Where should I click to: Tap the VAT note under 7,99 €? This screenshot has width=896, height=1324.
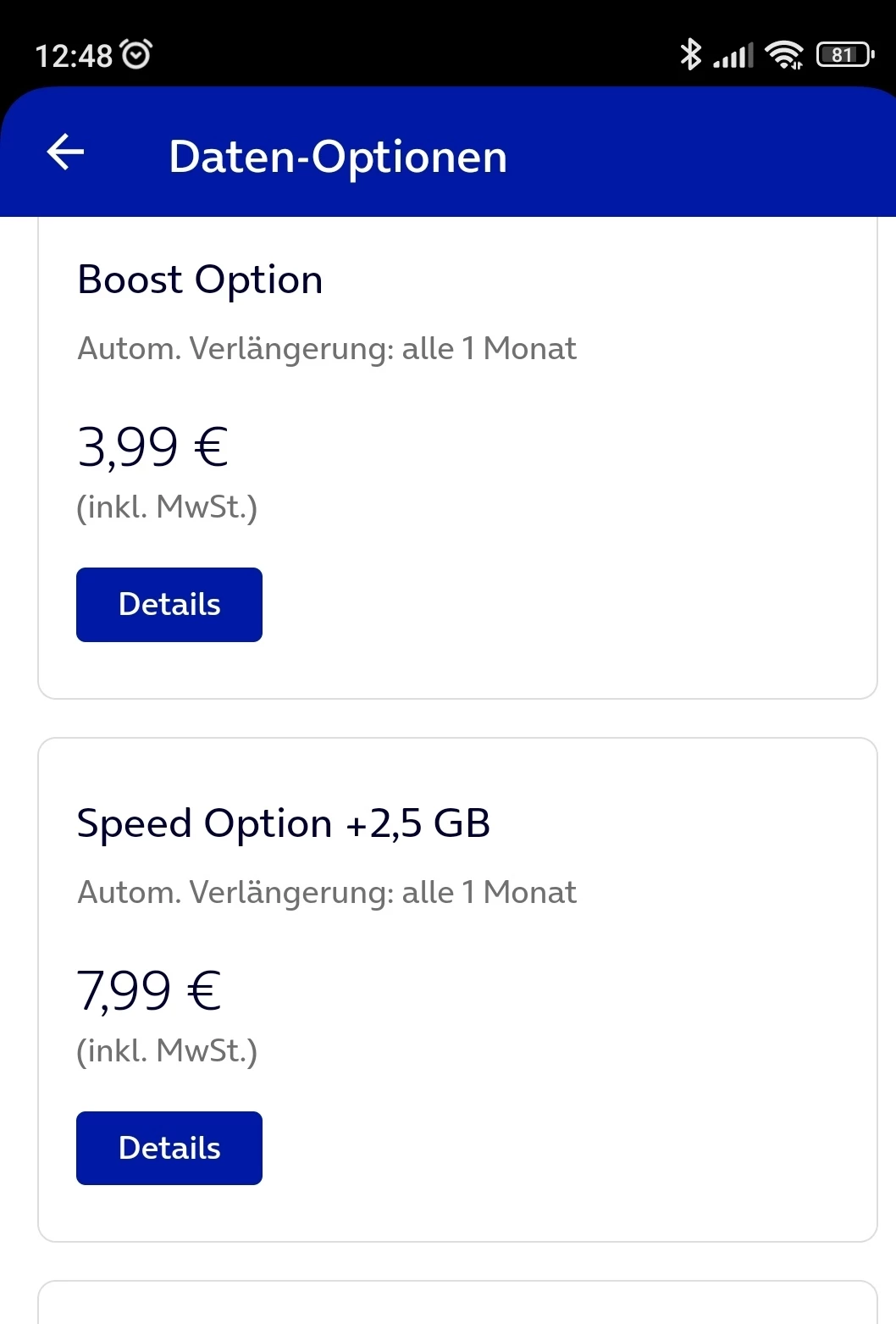coord(167,1050)
